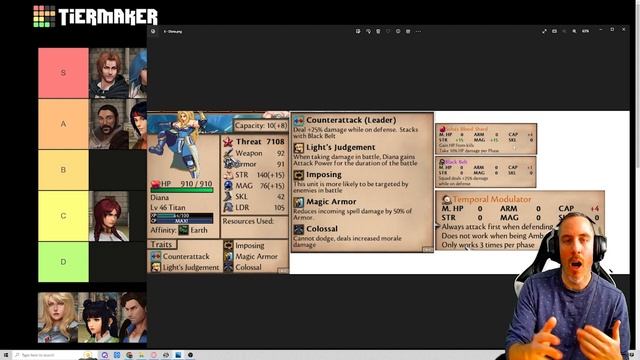The width and height of the screenshot is (640, 360).
Task: Click the 'Lv 46 Titan' text
Action: 168,207
